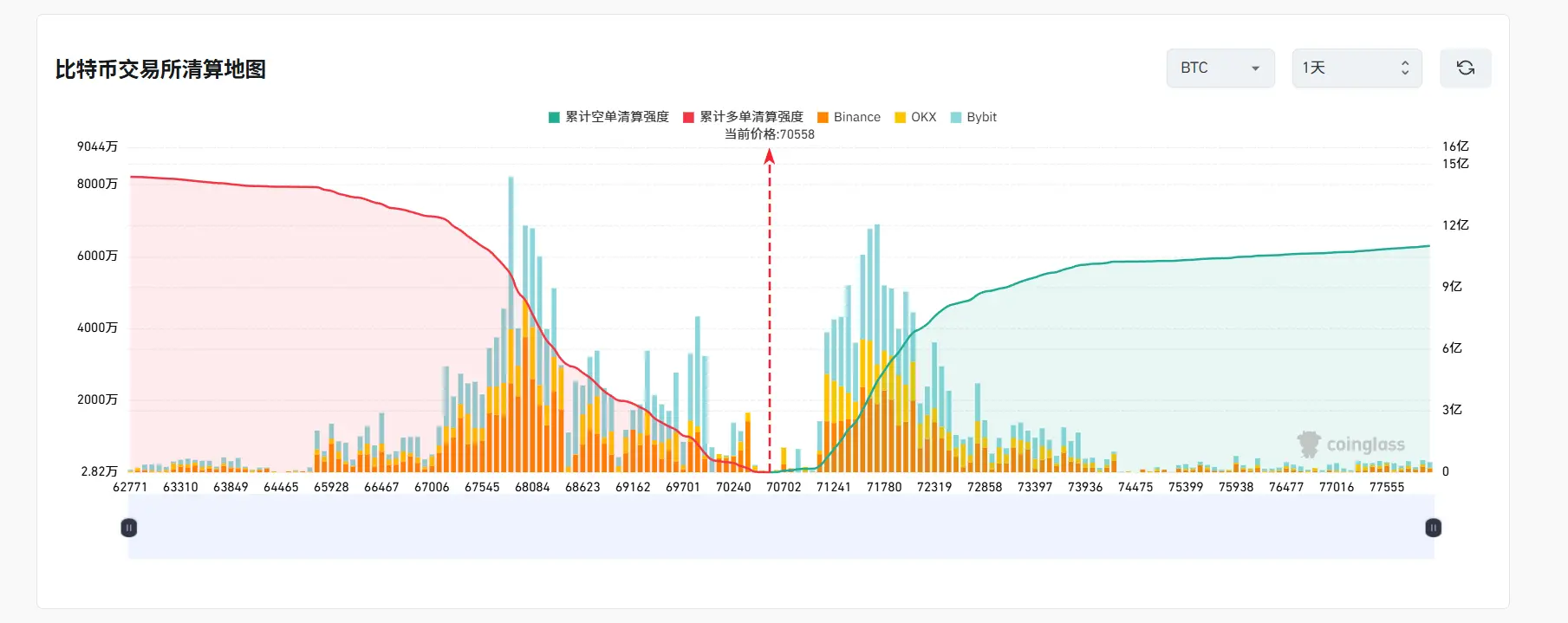The height and width of the screenshot is (623, 1568).
Task: Toggle 累计空单清算强度 legend series
Action: click(x=608, y=117)
